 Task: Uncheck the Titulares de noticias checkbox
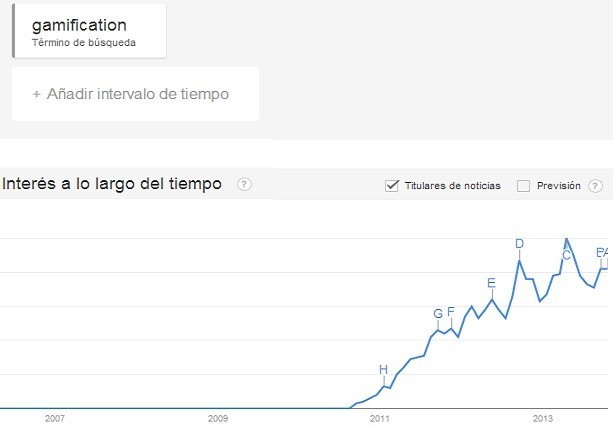pyautogui.click(x=392, y=185)
